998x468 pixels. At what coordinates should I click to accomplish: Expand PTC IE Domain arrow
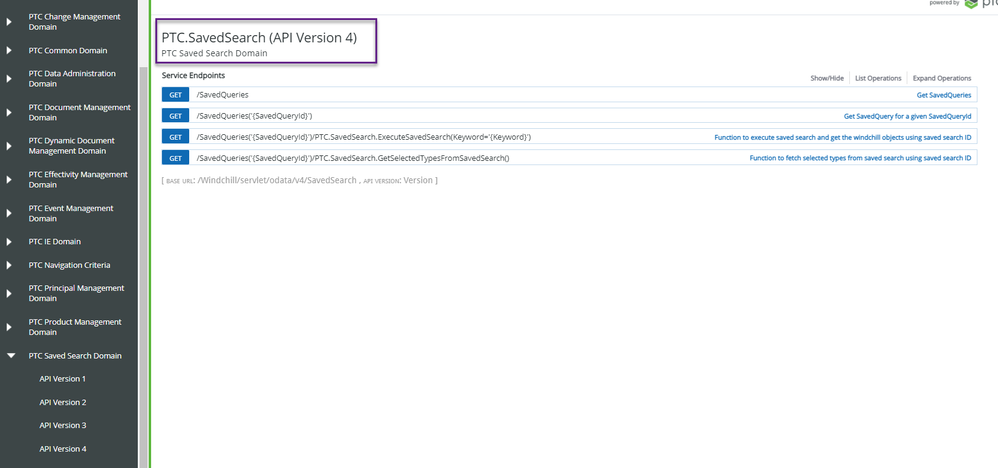[x=9, y=242]
